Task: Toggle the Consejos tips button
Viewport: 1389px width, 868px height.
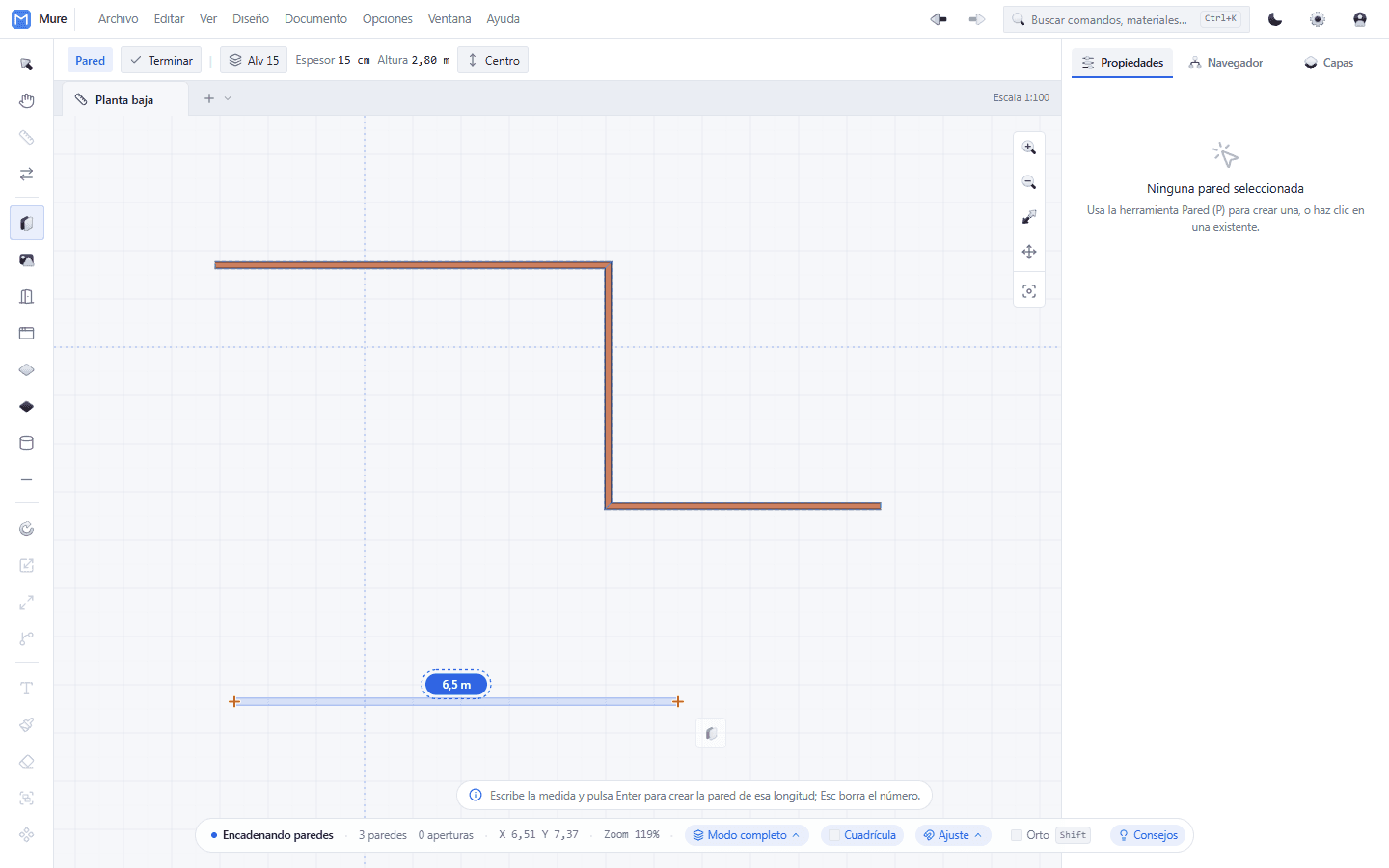Action: (x=1148, y=835)
